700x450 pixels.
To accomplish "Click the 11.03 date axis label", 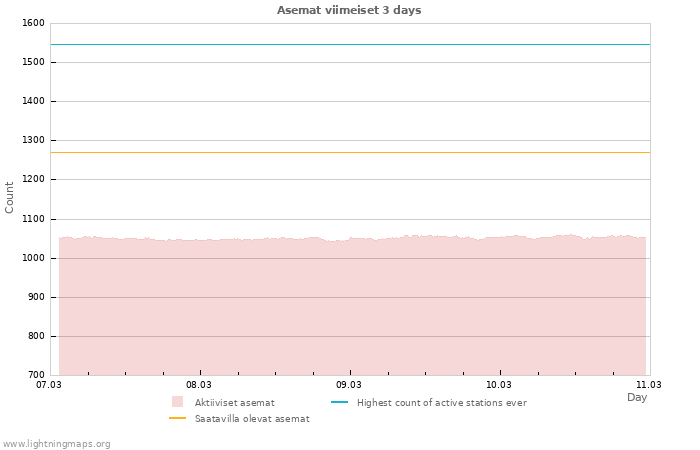I will click(649, 385).
